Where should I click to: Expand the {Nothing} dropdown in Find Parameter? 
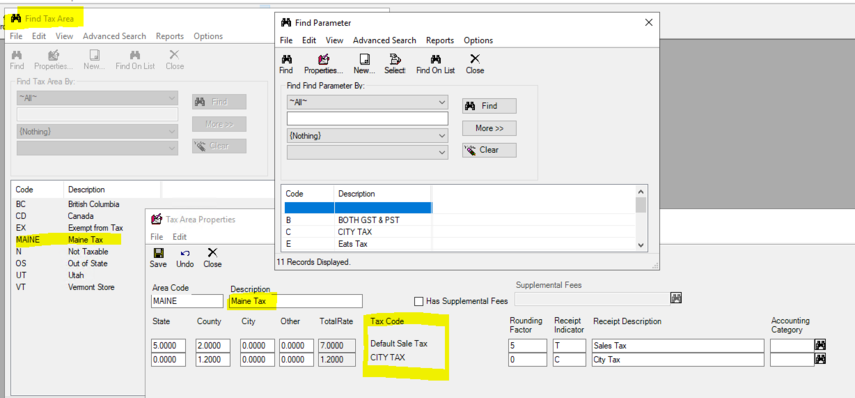coord(442,135)
